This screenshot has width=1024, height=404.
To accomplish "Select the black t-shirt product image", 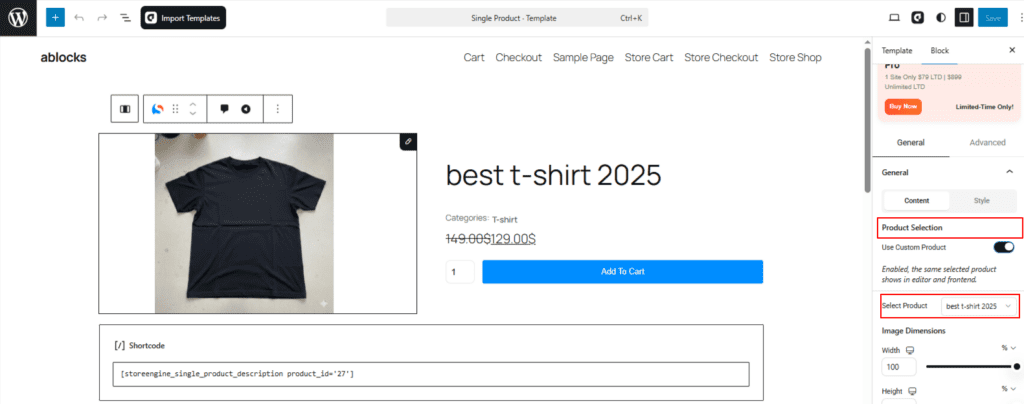I will [244, 223].
